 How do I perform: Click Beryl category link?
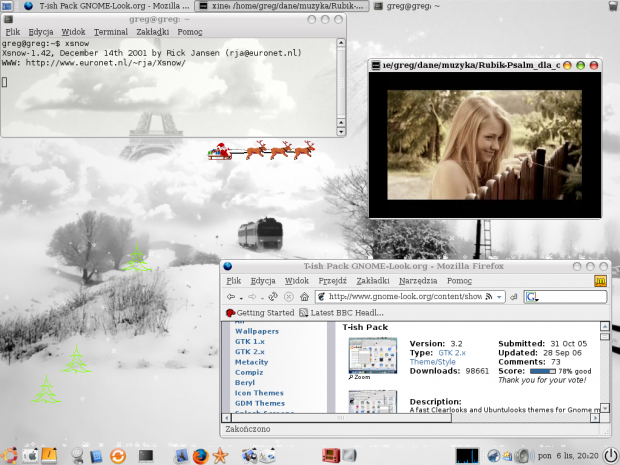245,383
